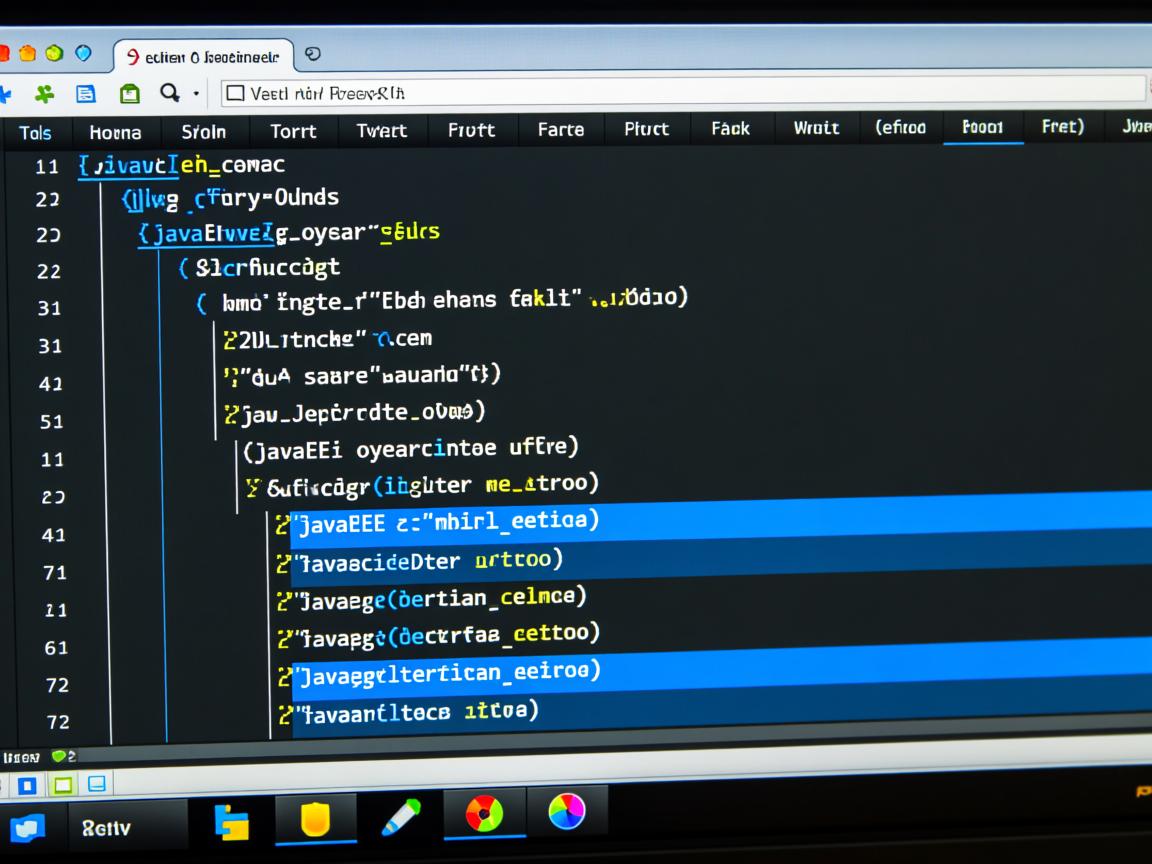Image resolution: width=1152 pixels, height=864 pixels.
Task: Open the yellow shield app in taskbar
Action: (315, 820)
